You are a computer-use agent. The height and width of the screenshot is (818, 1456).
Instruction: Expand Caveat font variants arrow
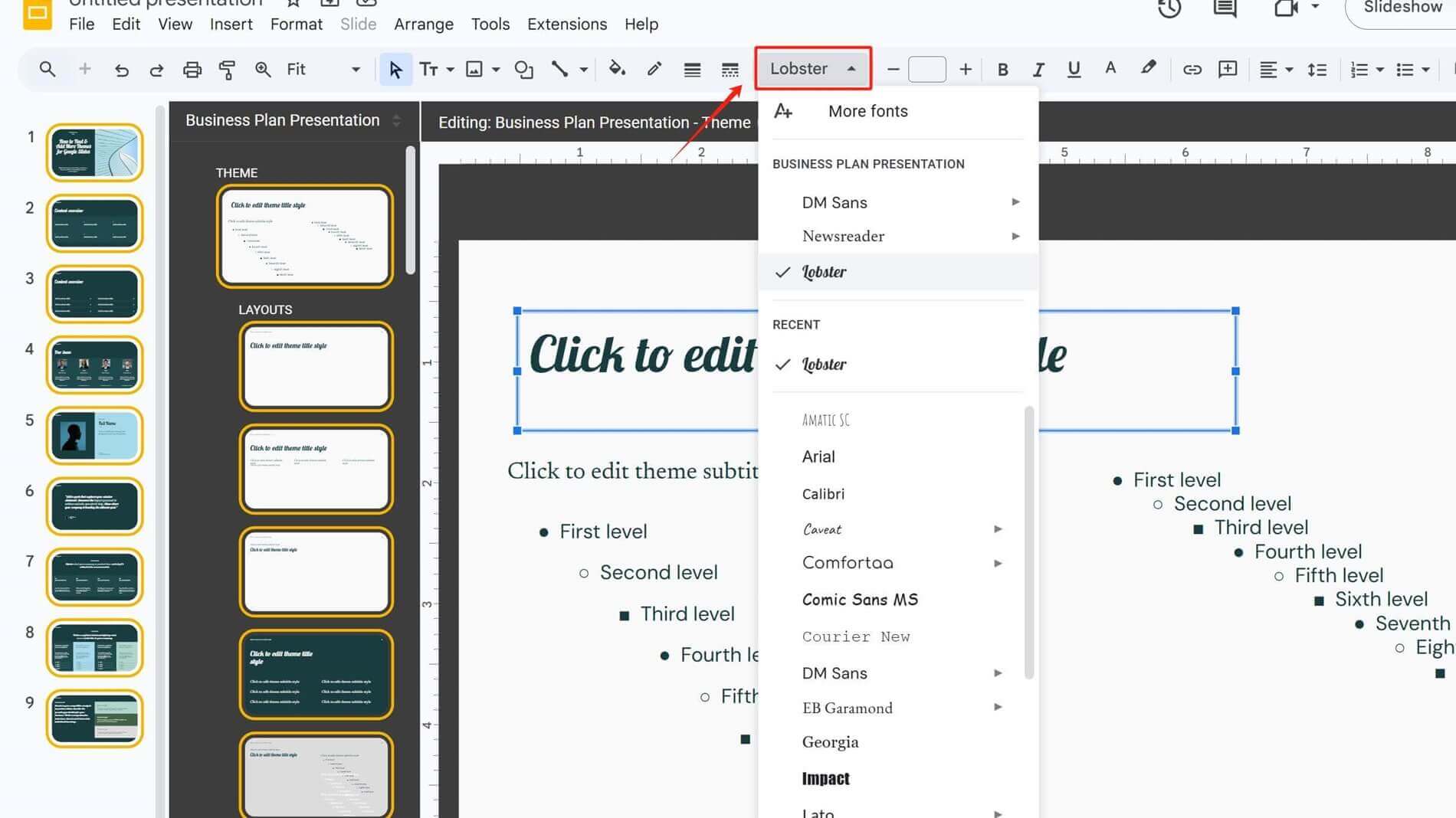pyautogui.click(x=998, y=529)
